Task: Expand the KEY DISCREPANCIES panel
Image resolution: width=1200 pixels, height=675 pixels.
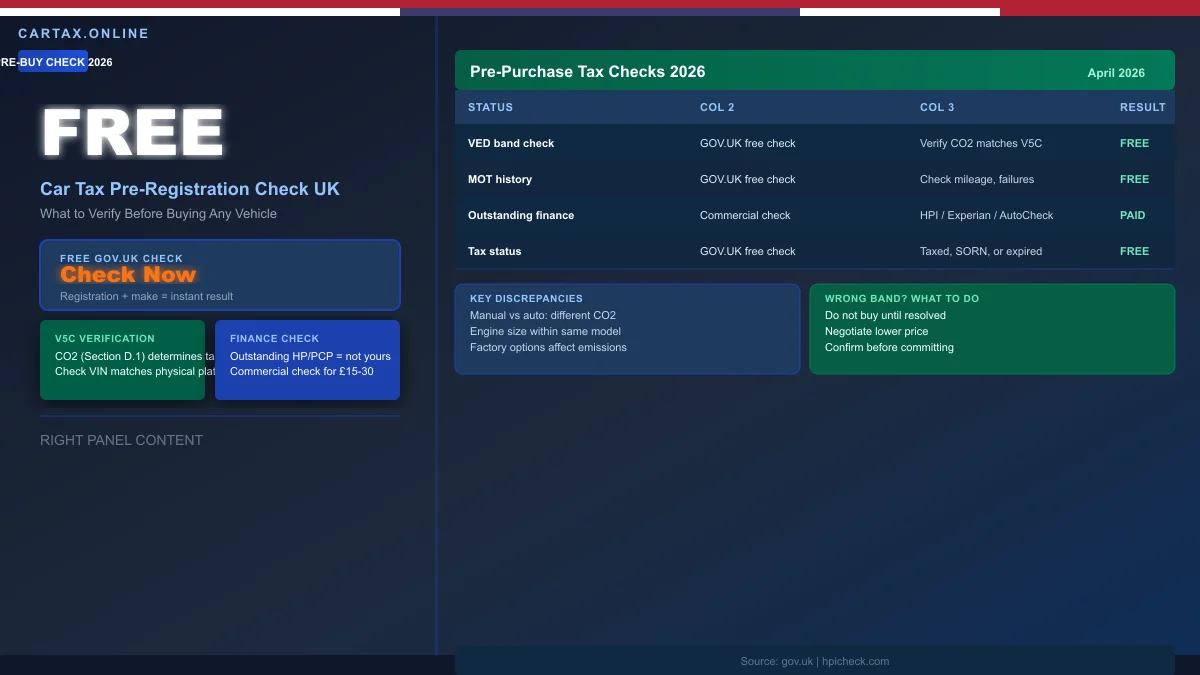Action: click(x=627, y=328)
